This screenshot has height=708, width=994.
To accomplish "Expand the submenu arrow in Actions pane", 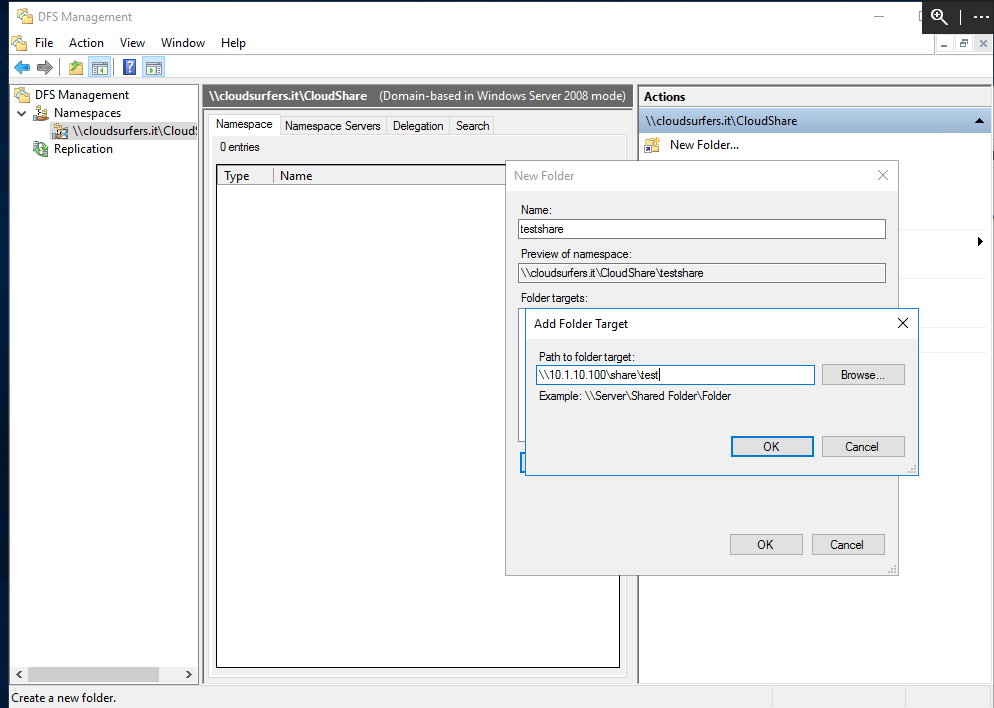I will (980, 241).
